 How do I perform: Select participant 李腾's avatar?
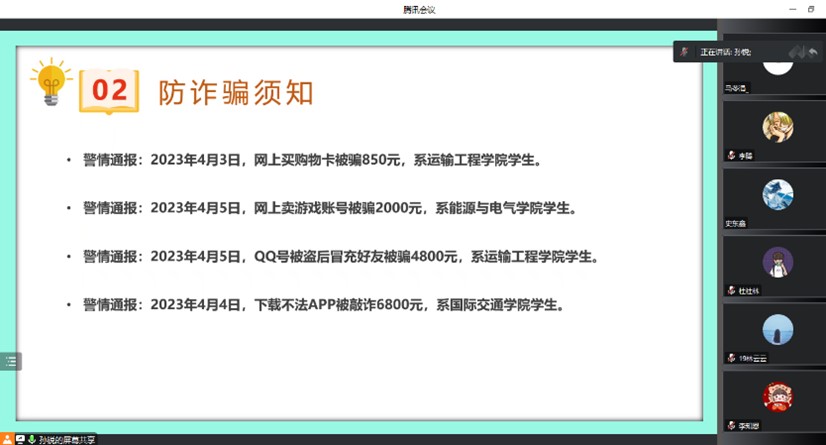(777, 127)
